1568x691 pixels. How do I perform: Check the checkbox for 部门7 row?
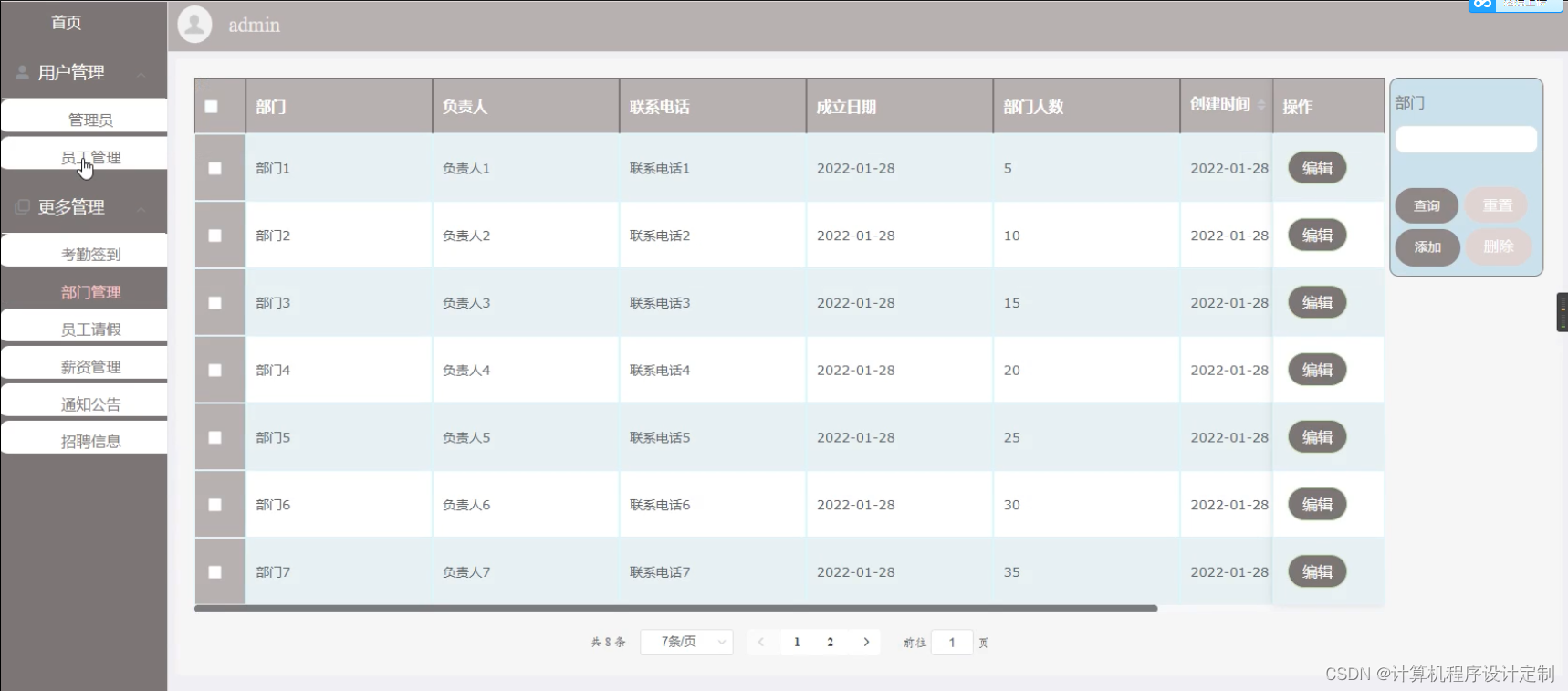pos(215,572)
